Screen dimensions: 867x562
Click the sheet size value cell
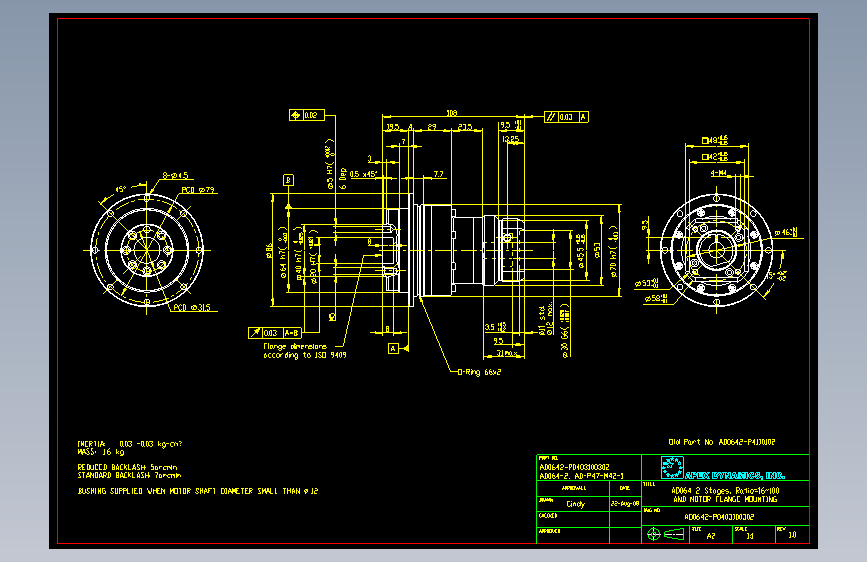pyautogui.click(x=711, y=535)
